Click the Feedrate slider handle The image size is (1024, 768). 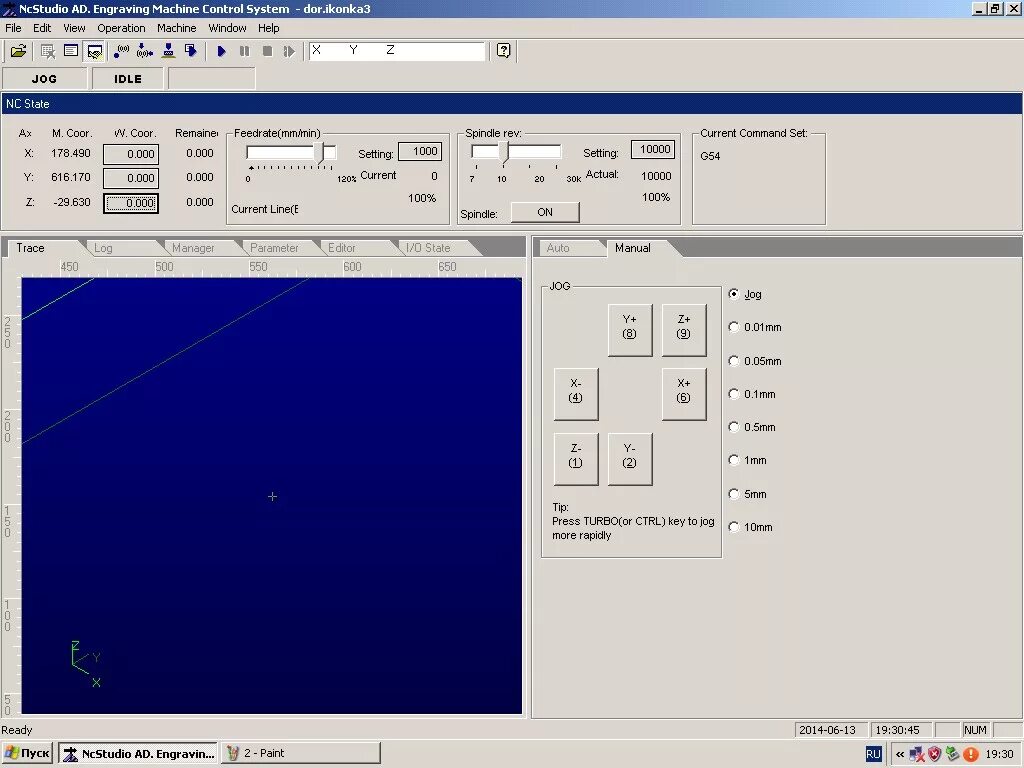pos(319,153)
